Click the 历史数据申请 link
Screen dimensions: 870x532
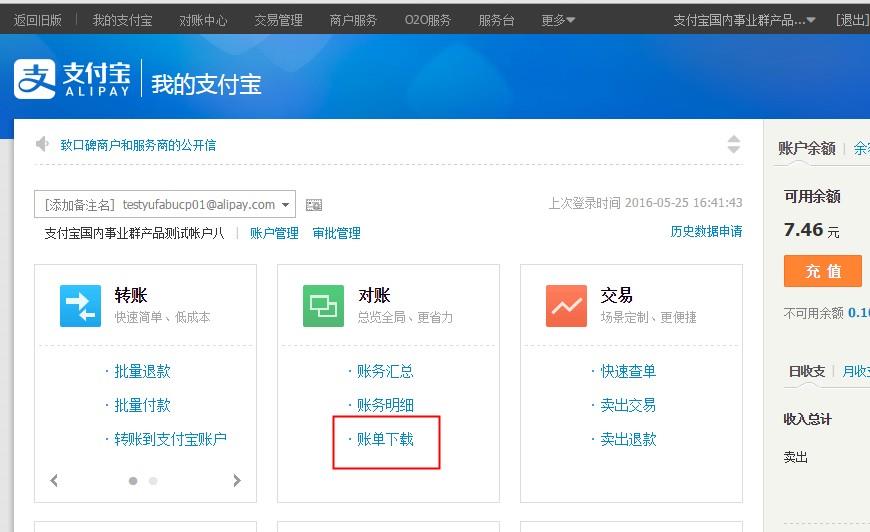tap(706, 231)
